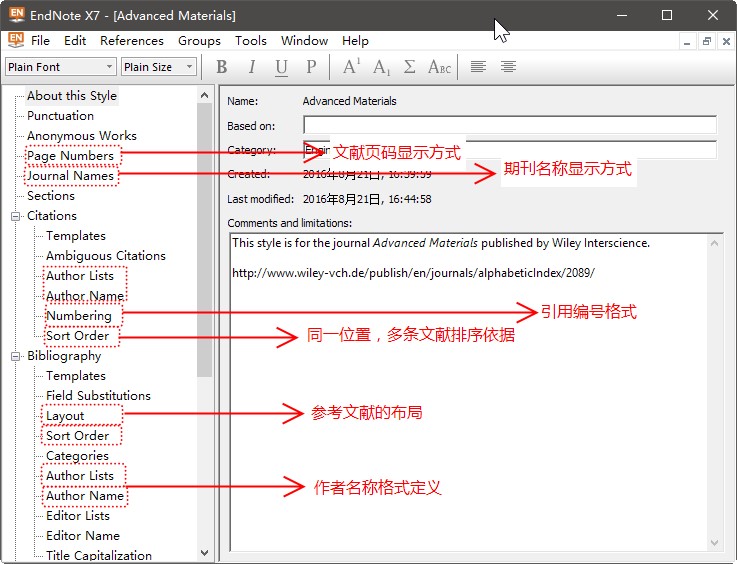Open the References menu

click(x=131, y=41)
